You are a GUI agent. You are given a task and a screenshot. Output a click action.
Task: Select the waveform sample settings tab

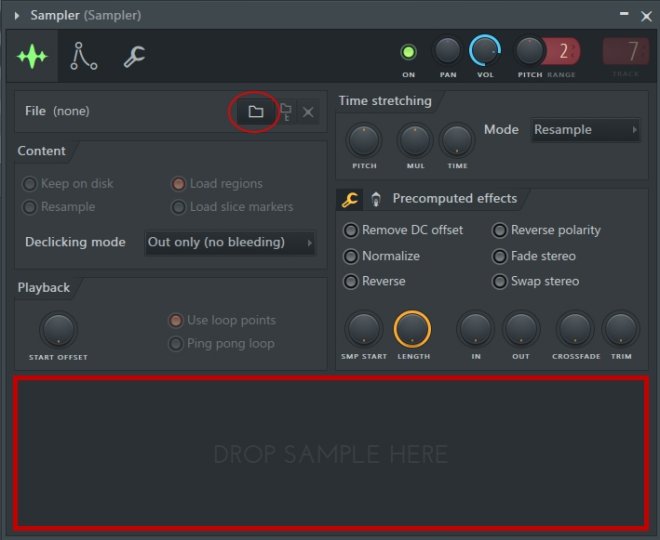pyautogui.click(x=33, y=57)
